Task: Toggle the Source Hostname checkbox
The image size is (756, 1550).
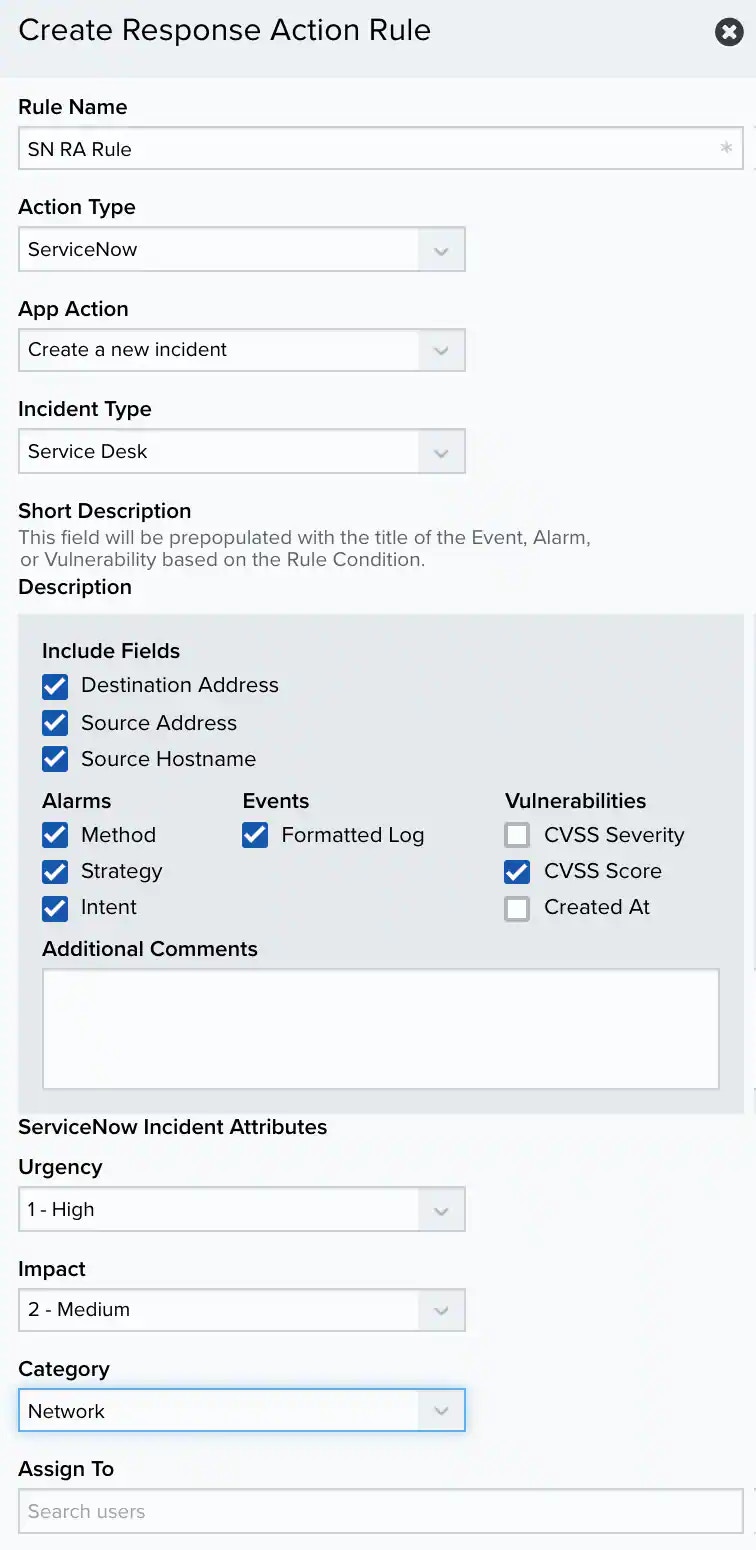Action: (55, 759)
